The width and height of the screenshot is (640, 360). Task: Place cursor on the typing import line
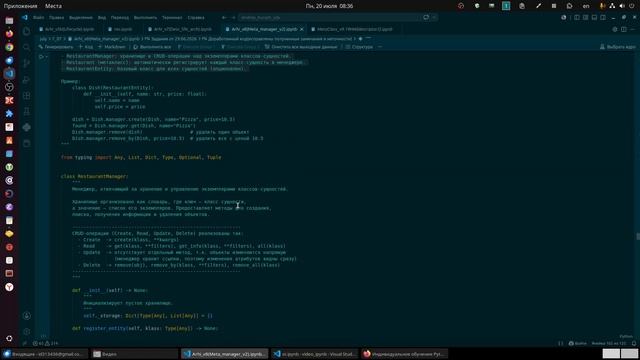pyautogui.click(x=141, y=157)
